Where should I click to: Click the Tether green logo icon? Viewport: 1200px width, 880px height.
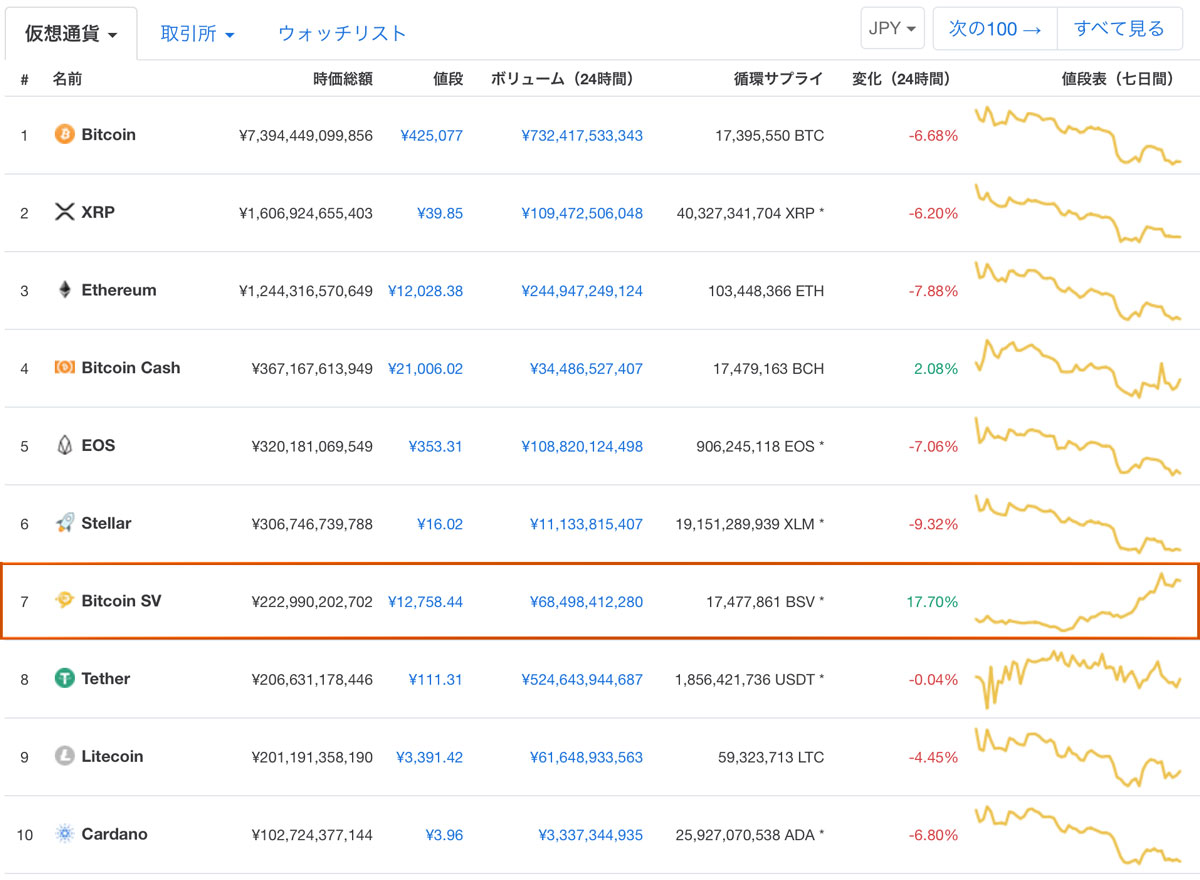65,679
